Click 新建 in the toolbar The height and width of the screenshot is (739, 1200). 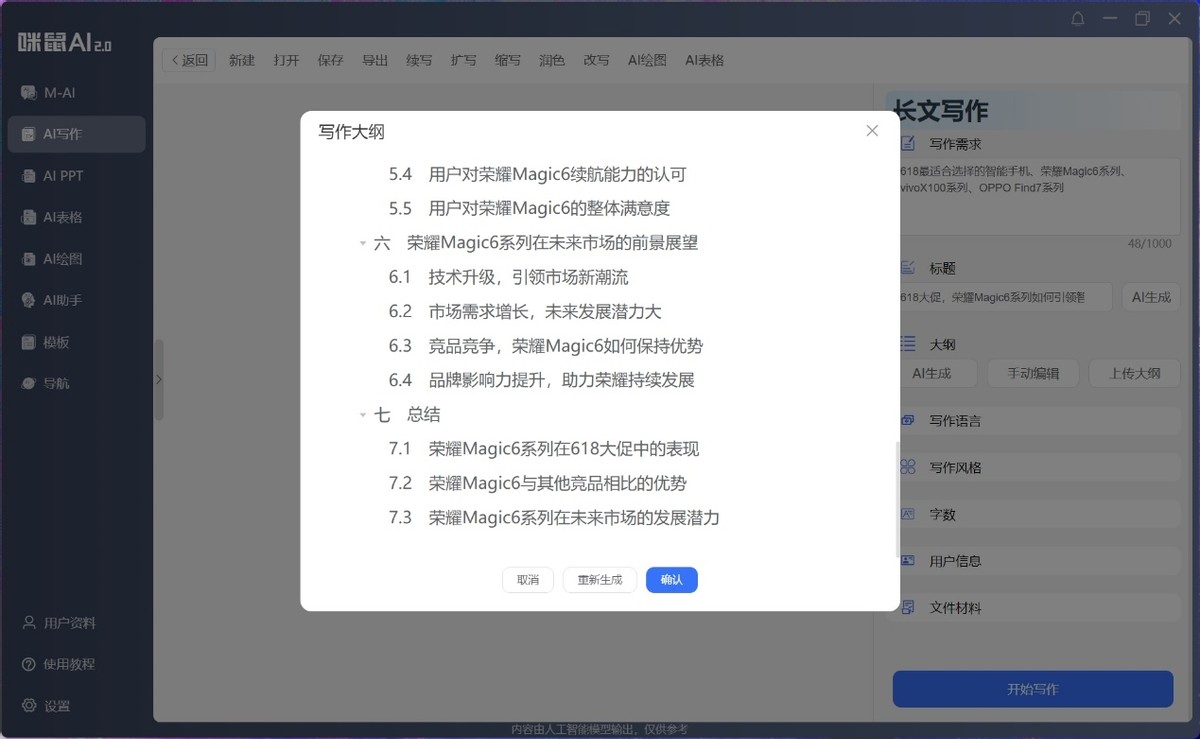tap(242, 60)
